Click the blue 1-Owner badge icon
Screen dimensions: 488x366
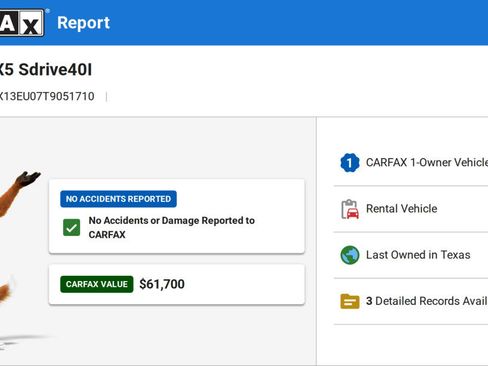[350, 163]
